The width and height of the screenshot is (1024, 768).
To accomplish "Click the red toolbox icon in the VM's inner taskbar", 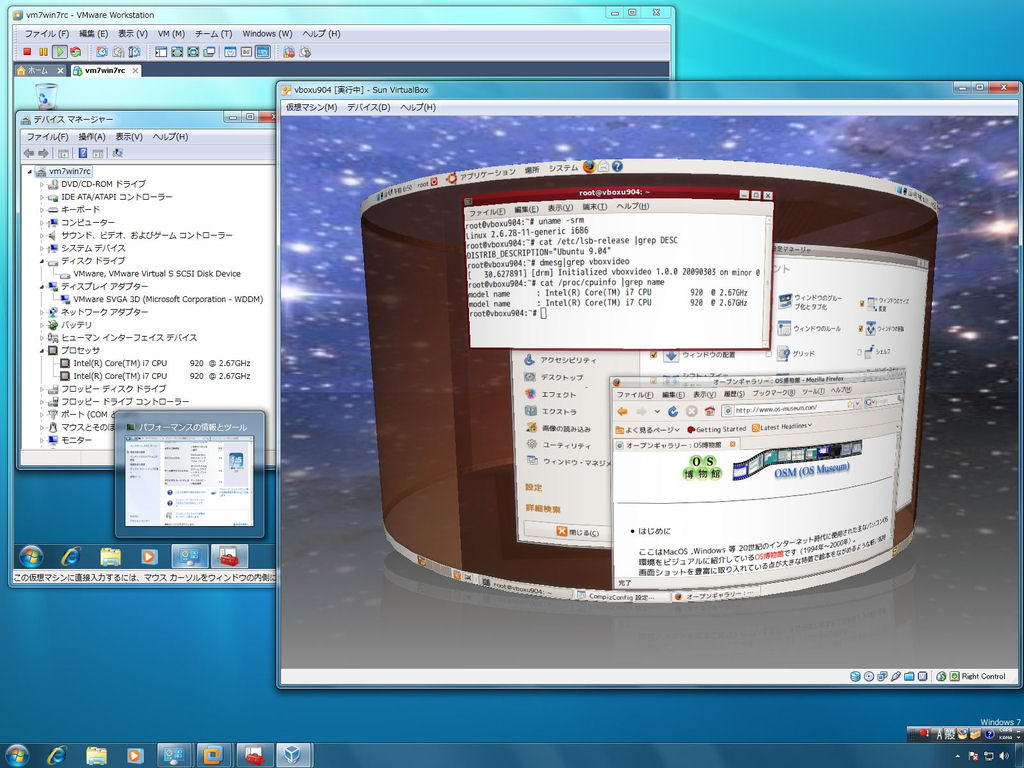I will [229, 556].
